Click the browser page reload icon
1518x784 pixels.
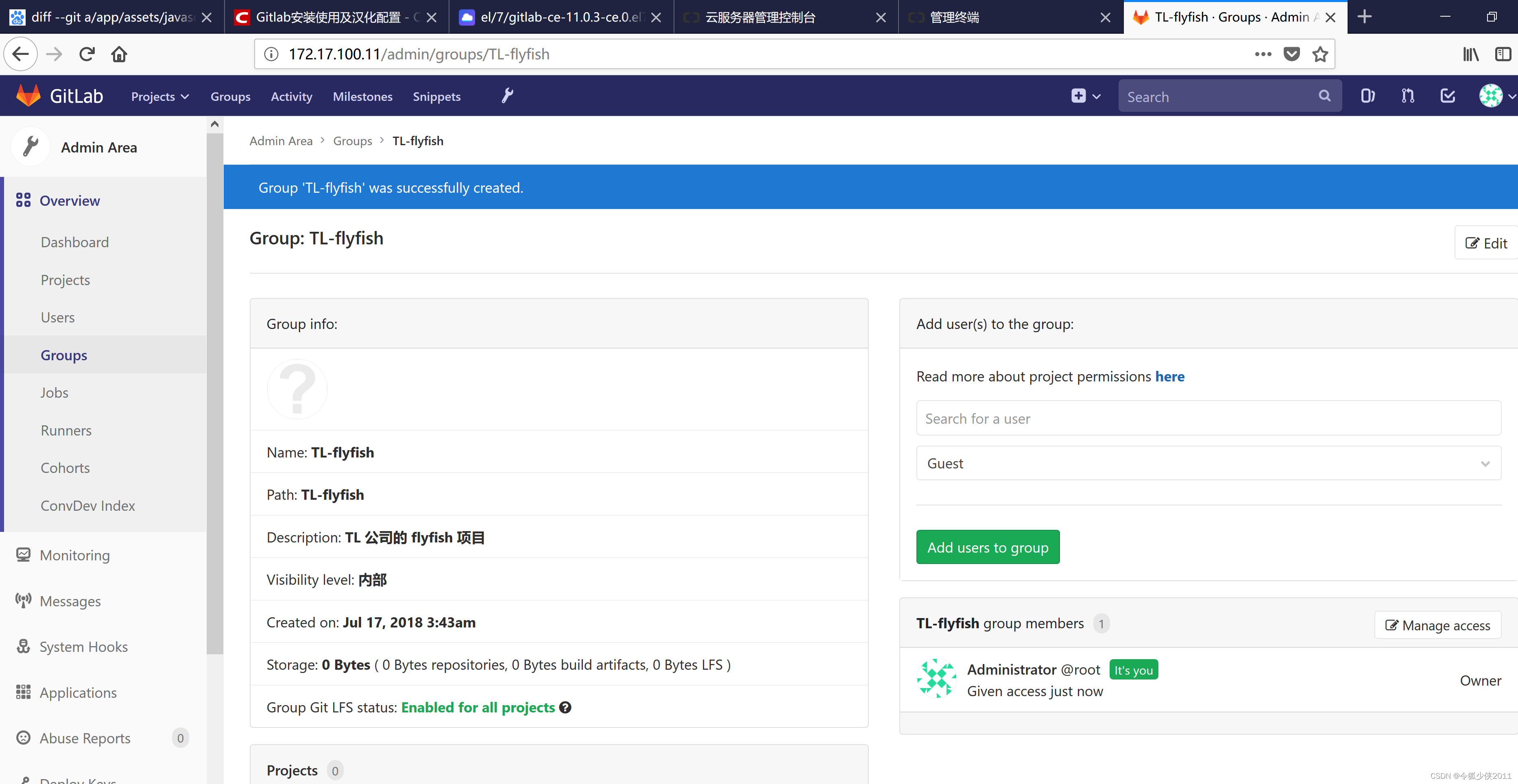tap(87, 54)
